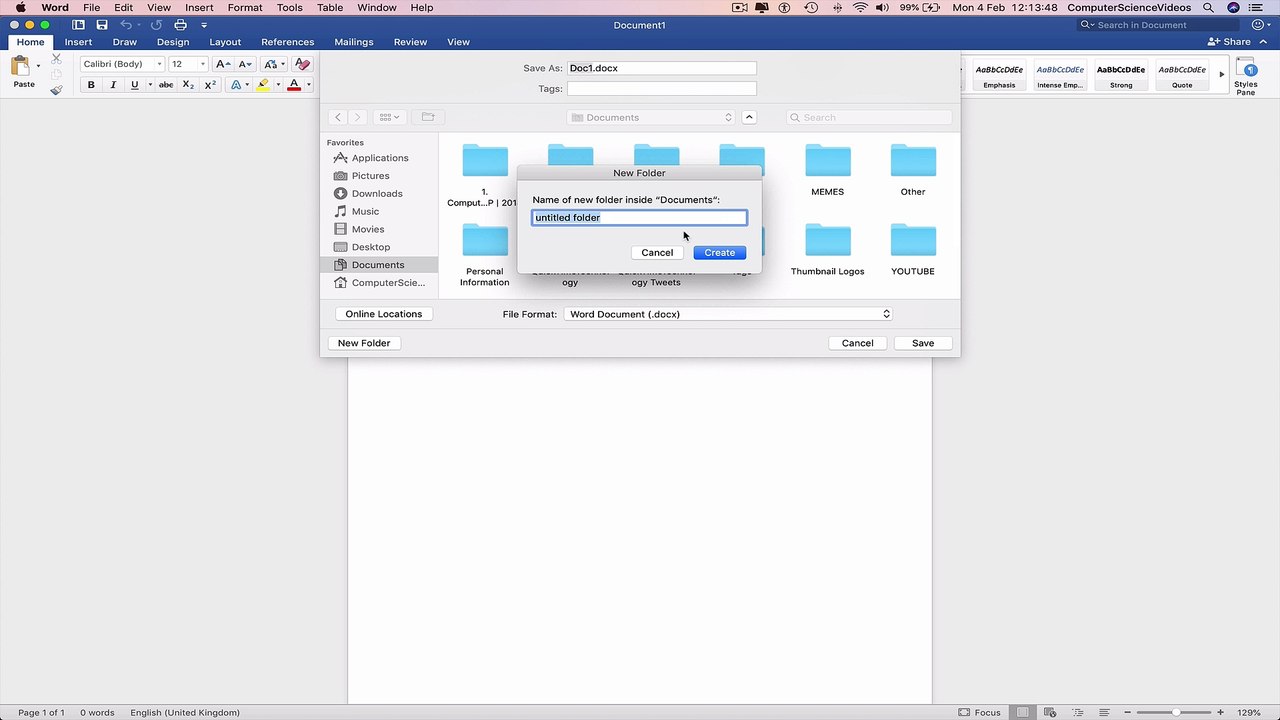
Task: Toggle Underline formatting
Action: click(134, 85)
